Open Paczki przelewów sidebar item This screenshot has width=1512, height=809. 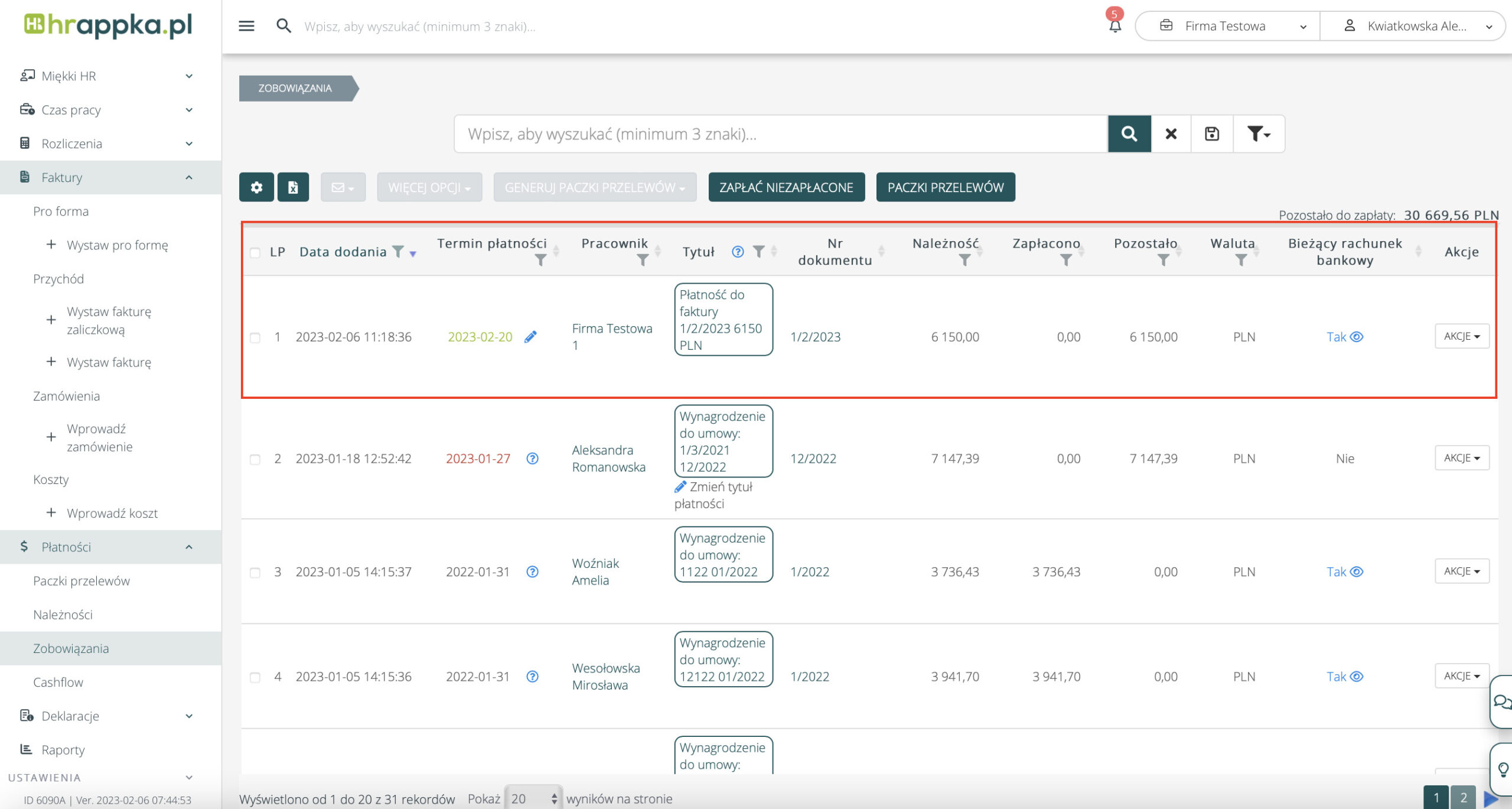click(x=82, y=581)
